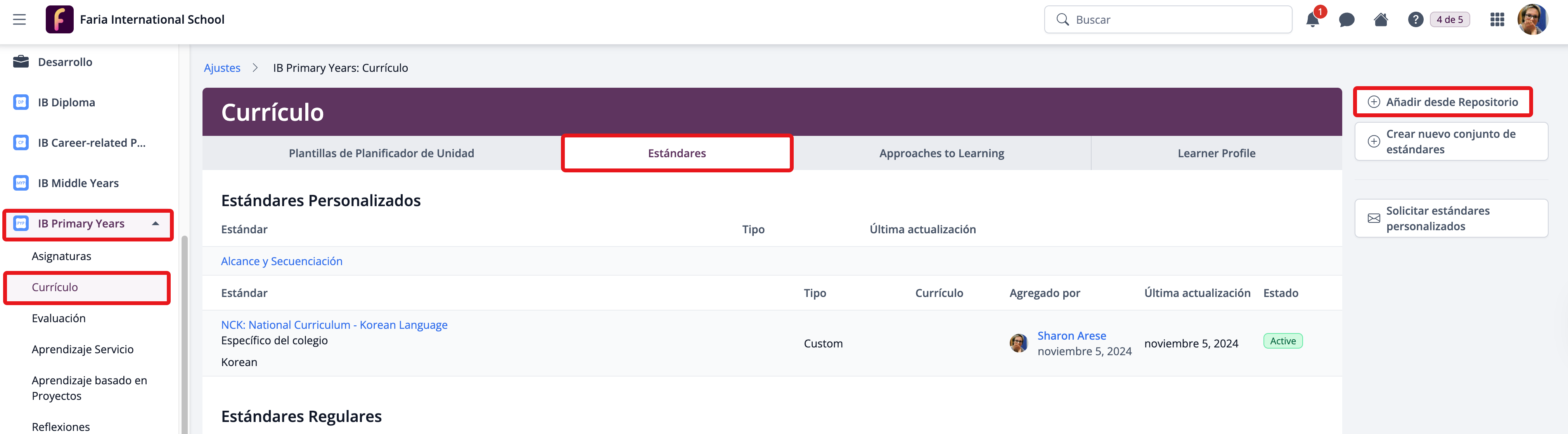Go to home via house icon
The width and height of the screenshot is (1568, 434).
click(1381, 20)
